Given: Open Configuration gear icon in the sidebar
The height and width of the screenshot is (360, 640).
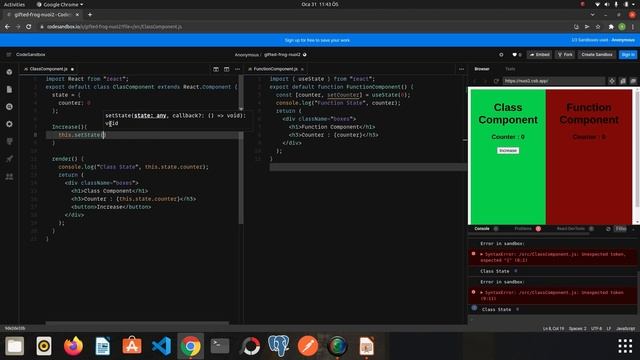Looking at the screenshot, I should point(9,124).
